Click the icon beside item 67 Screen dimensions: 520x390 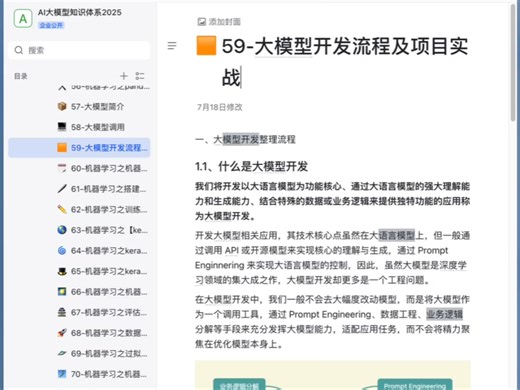pos(62,312)
